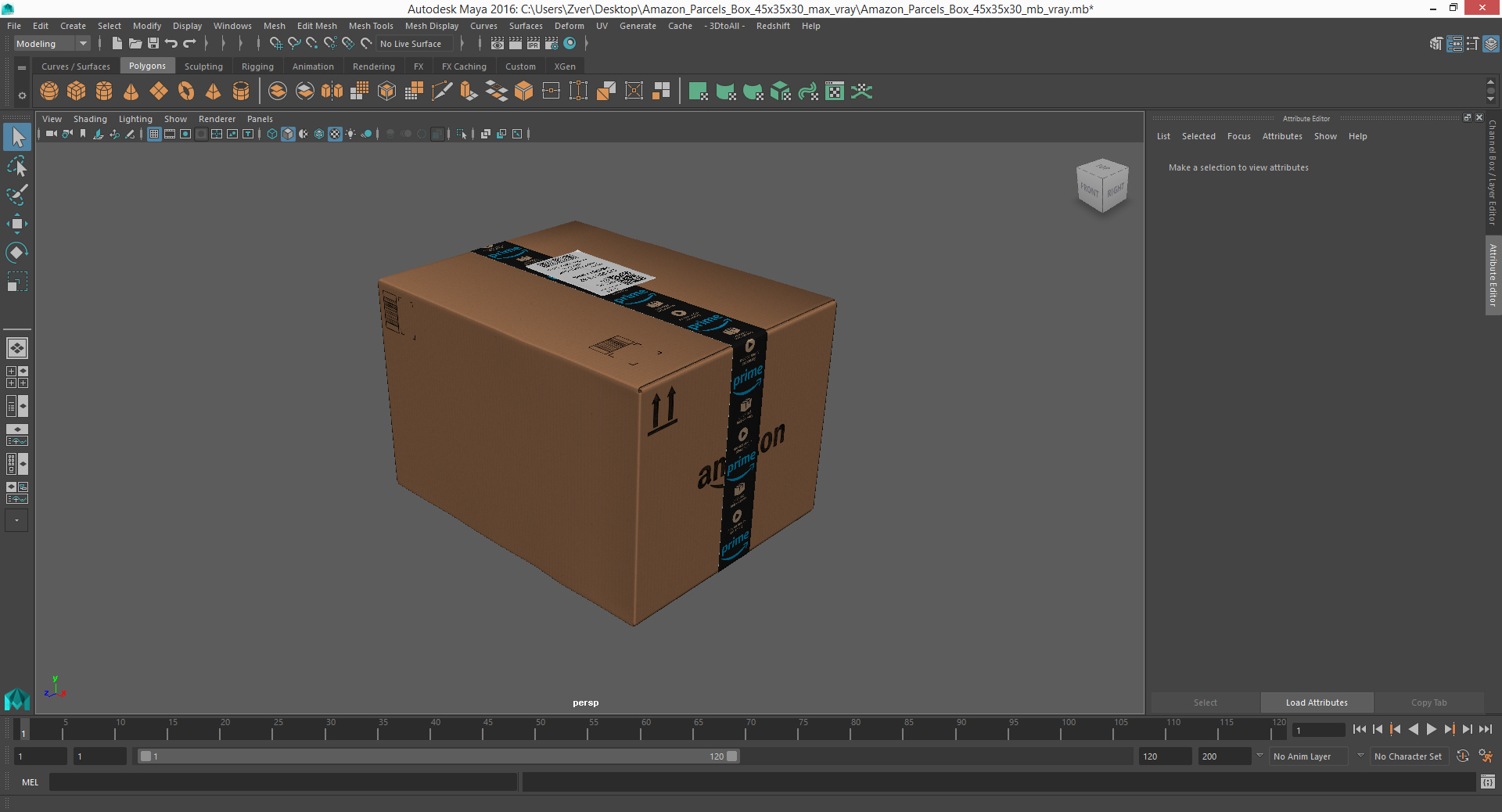Select the Move tool
The width and height of the screenshot is (1502, 812).
tap(17, 224)
